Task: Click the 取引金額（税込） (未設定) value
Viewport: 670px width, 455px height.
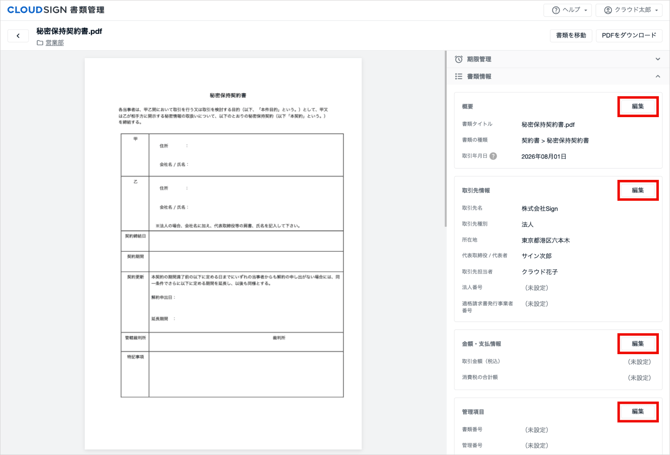Action: 639,362
